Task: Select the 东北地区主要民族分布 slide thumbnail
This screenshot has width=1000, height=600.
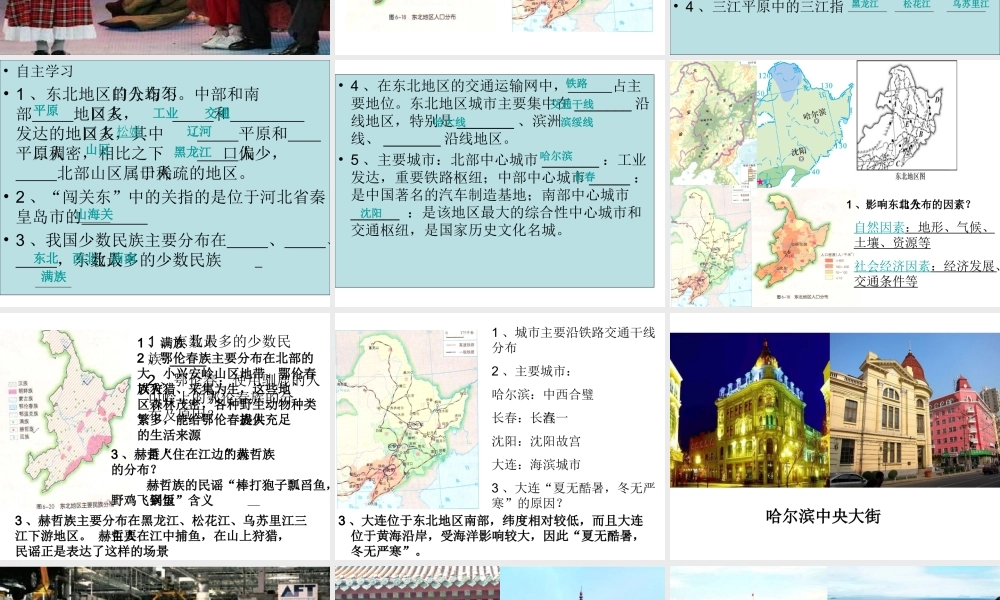Action: coord(165,436)
